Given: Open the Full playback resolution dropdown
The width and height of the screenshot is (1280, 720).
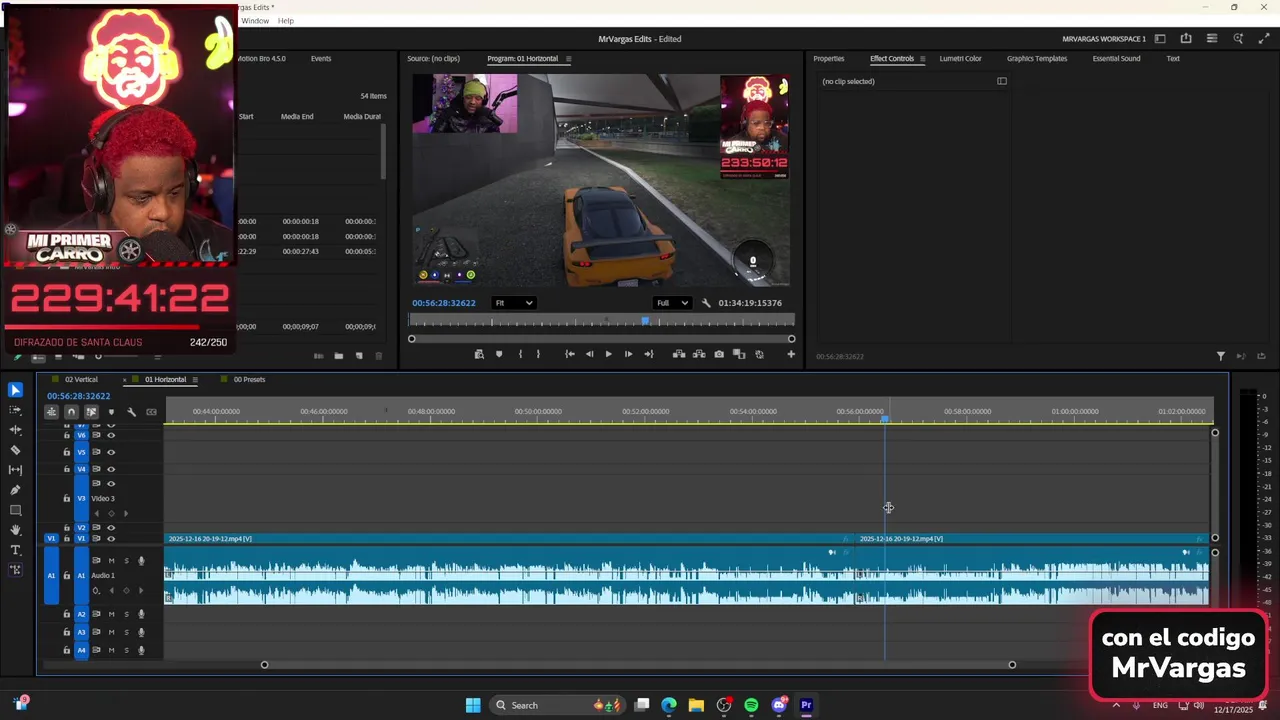Looking at the screenshot, I should [x=672, y=303].
